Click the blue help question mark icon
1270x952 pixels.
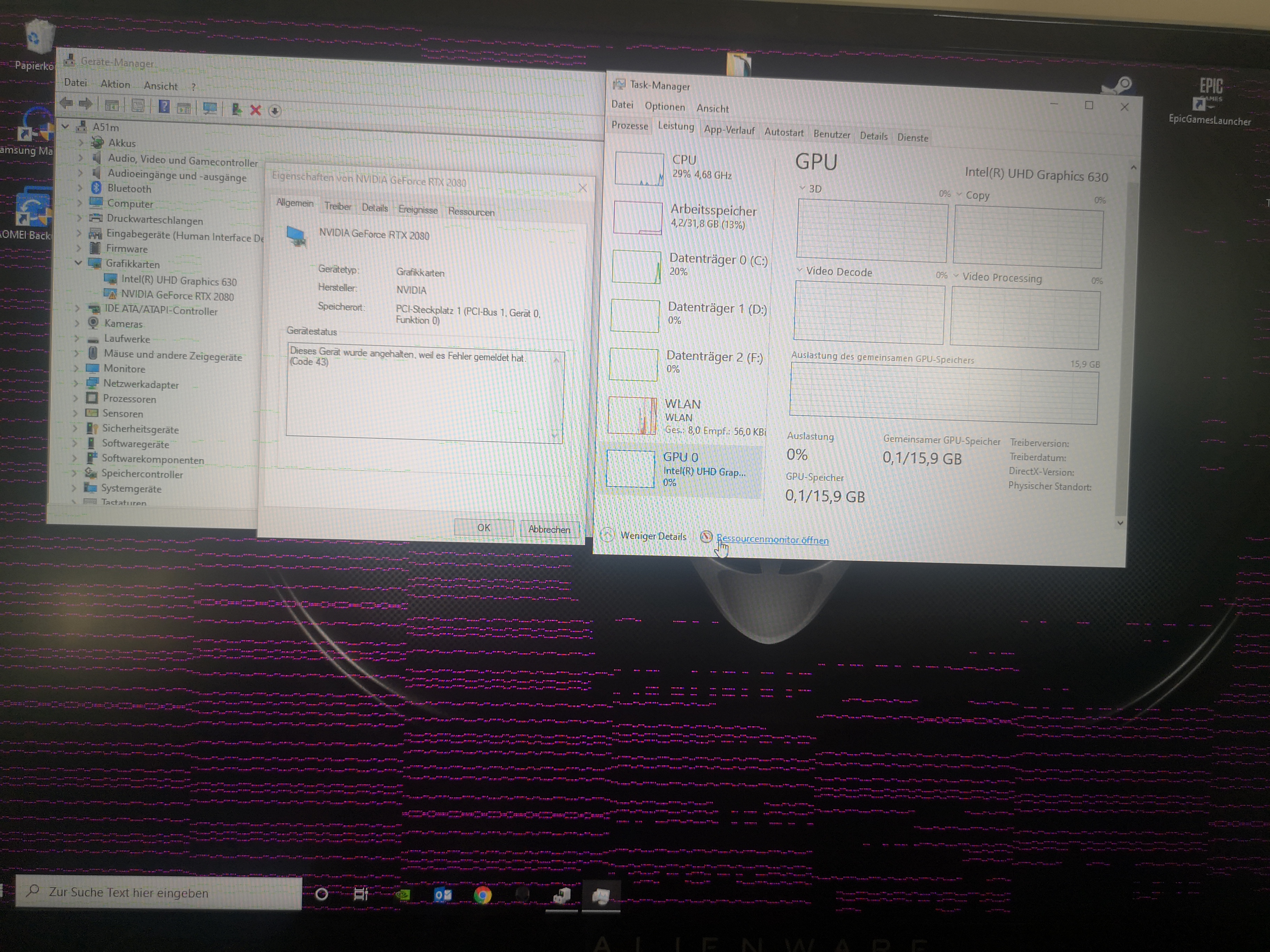pos(164,107)
